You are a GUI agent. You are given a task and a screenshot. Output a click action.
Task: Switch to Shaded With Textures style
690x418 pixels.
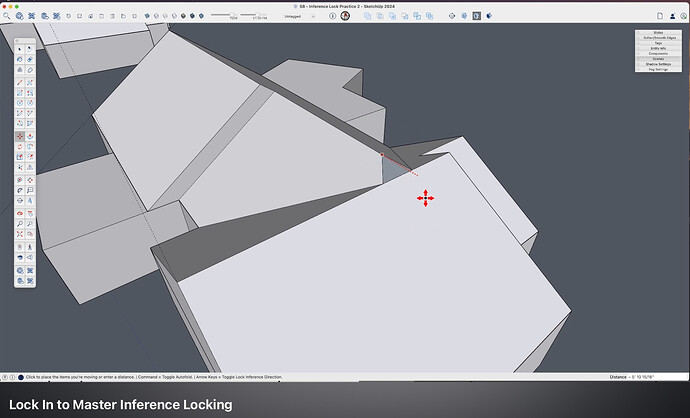pyautogui.click(x=192, y=16)
